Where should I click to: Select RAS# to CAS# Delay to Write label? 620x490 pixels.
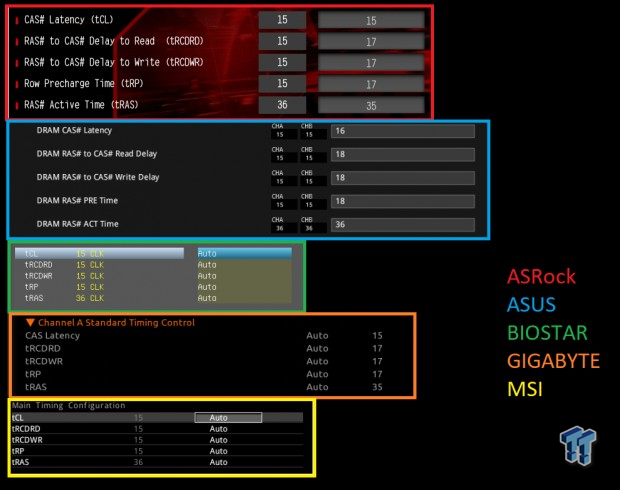(113, 62)
